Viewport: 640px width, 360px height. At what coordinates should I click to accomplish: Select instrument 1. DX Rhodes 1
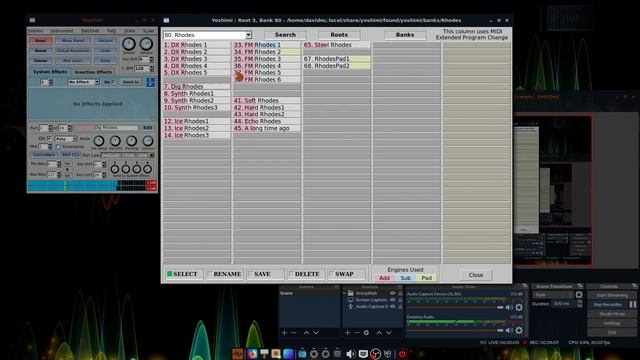(197, 45)
